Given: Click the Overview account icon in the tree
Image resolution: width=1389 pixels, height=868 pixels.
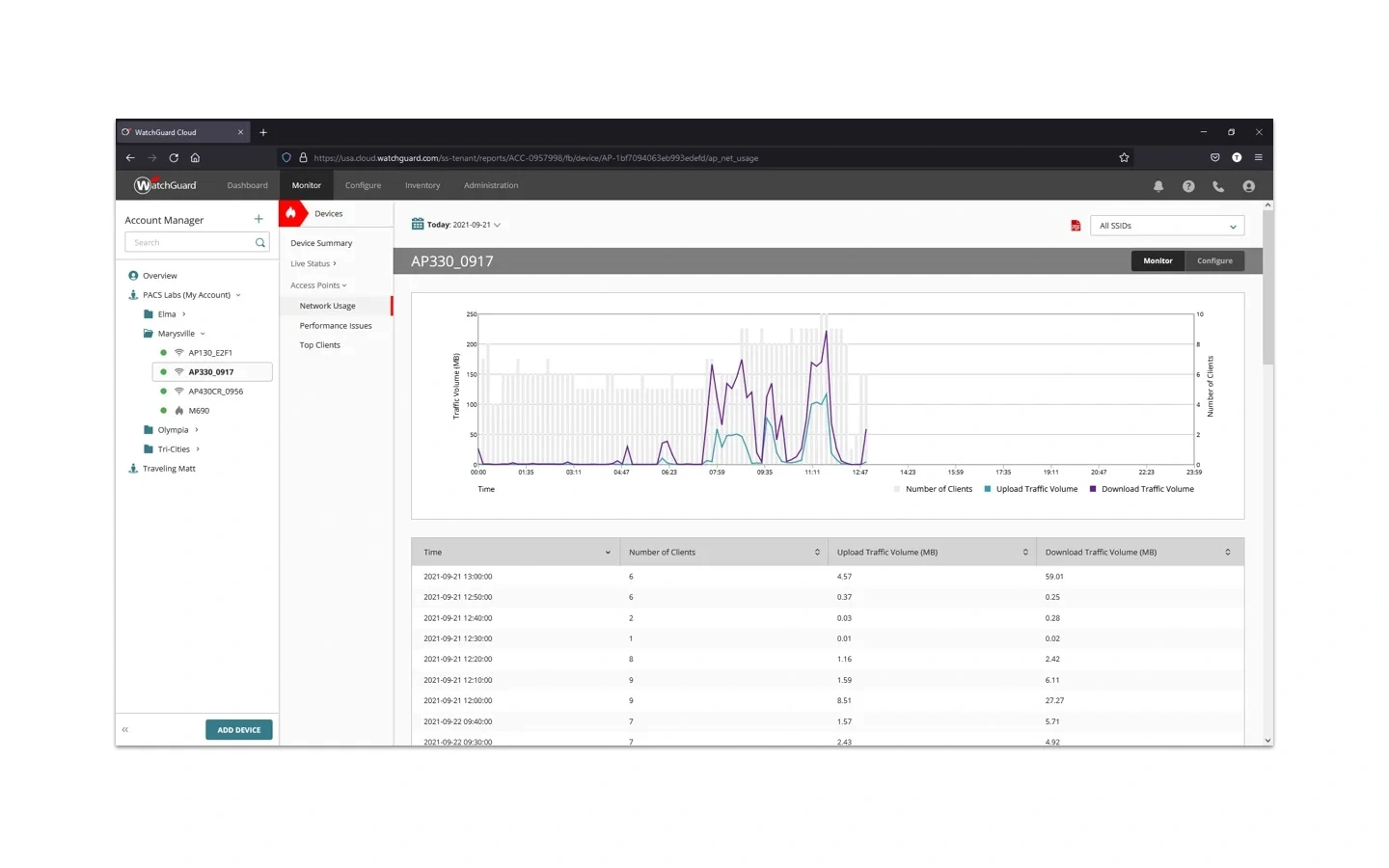Looking at the screenshot, I should tap(133, 276).
